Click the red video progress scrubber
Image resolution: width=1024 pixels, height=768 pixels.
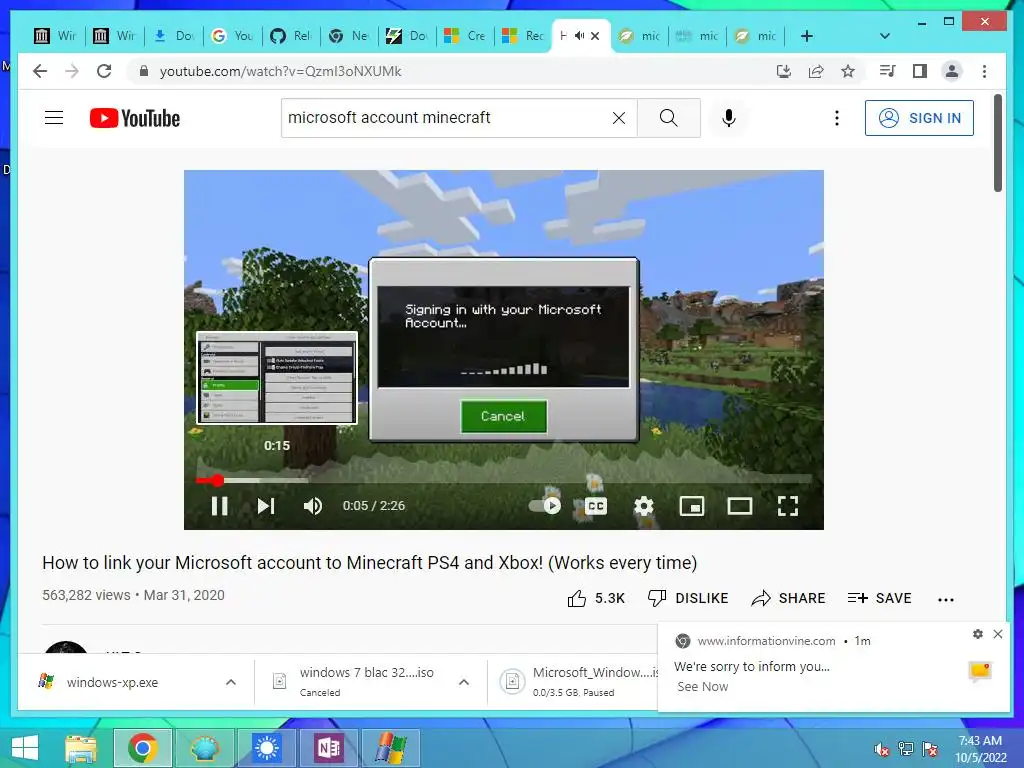click(x=217, y=481)
